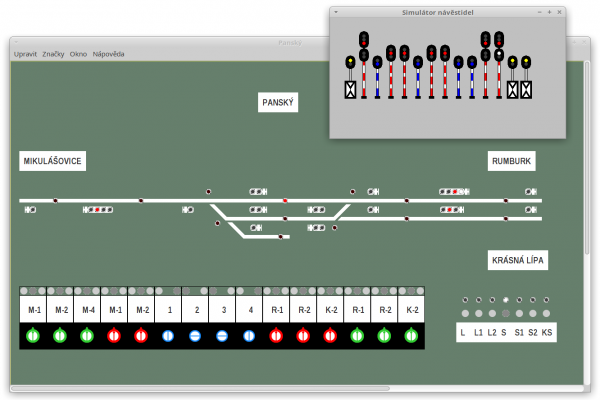Open the Značky menu
Viewport: 600px width, 400px height.
[53, 54]
